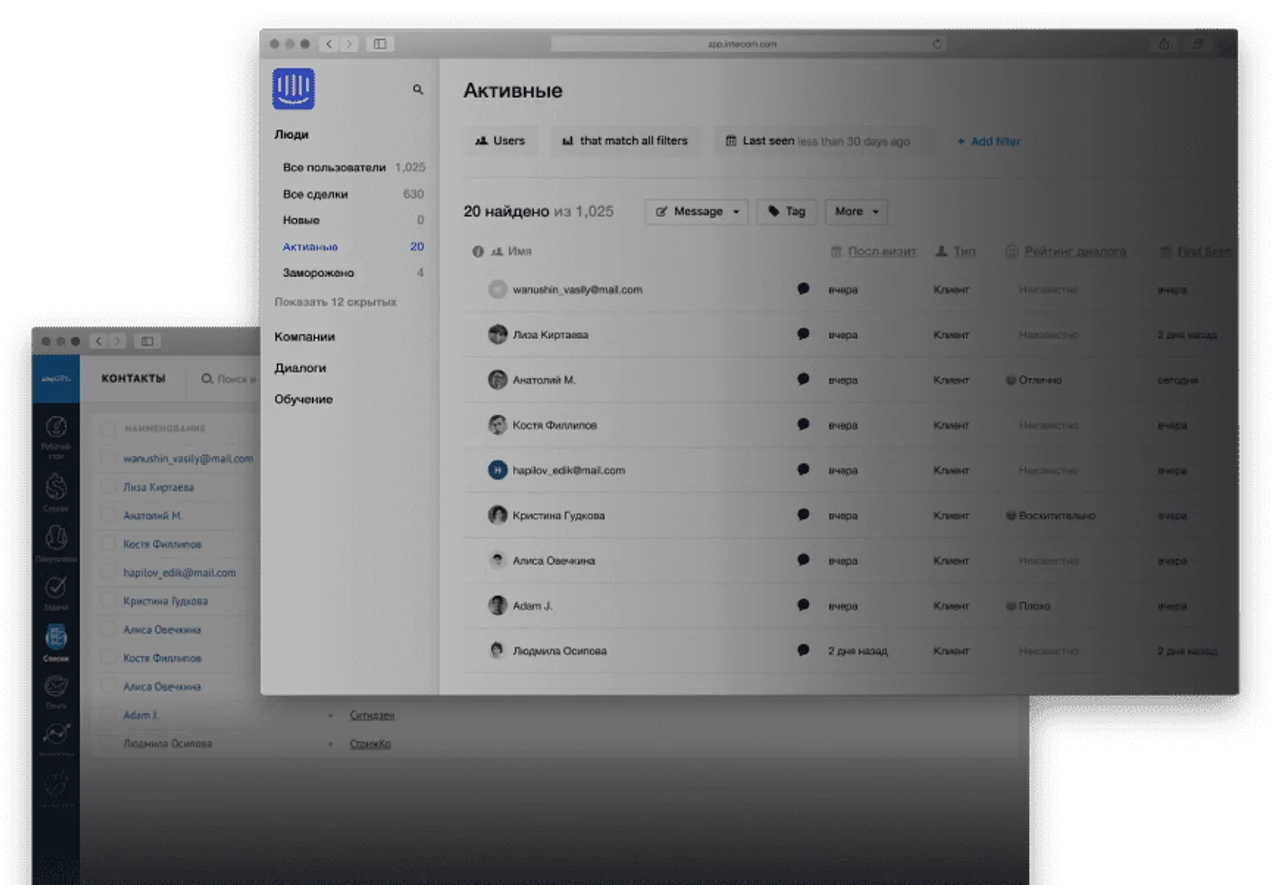The image size is (1280, 885).
Task: Open the chat bubble beside Анатолий М.
Action: click(803, 379)
